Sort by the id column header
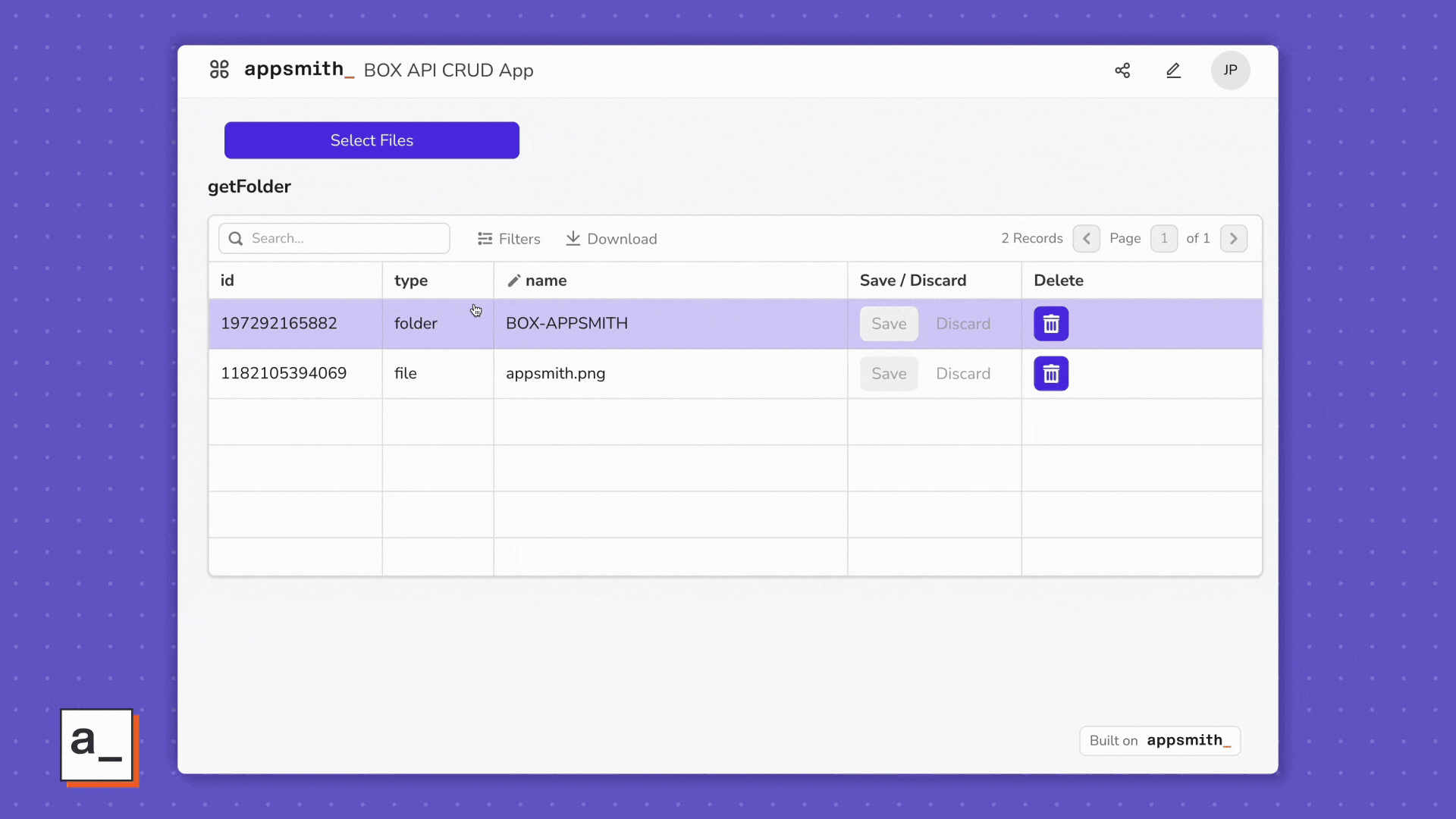The height and width of the screenshot is (819, 1456). [296, 281]
